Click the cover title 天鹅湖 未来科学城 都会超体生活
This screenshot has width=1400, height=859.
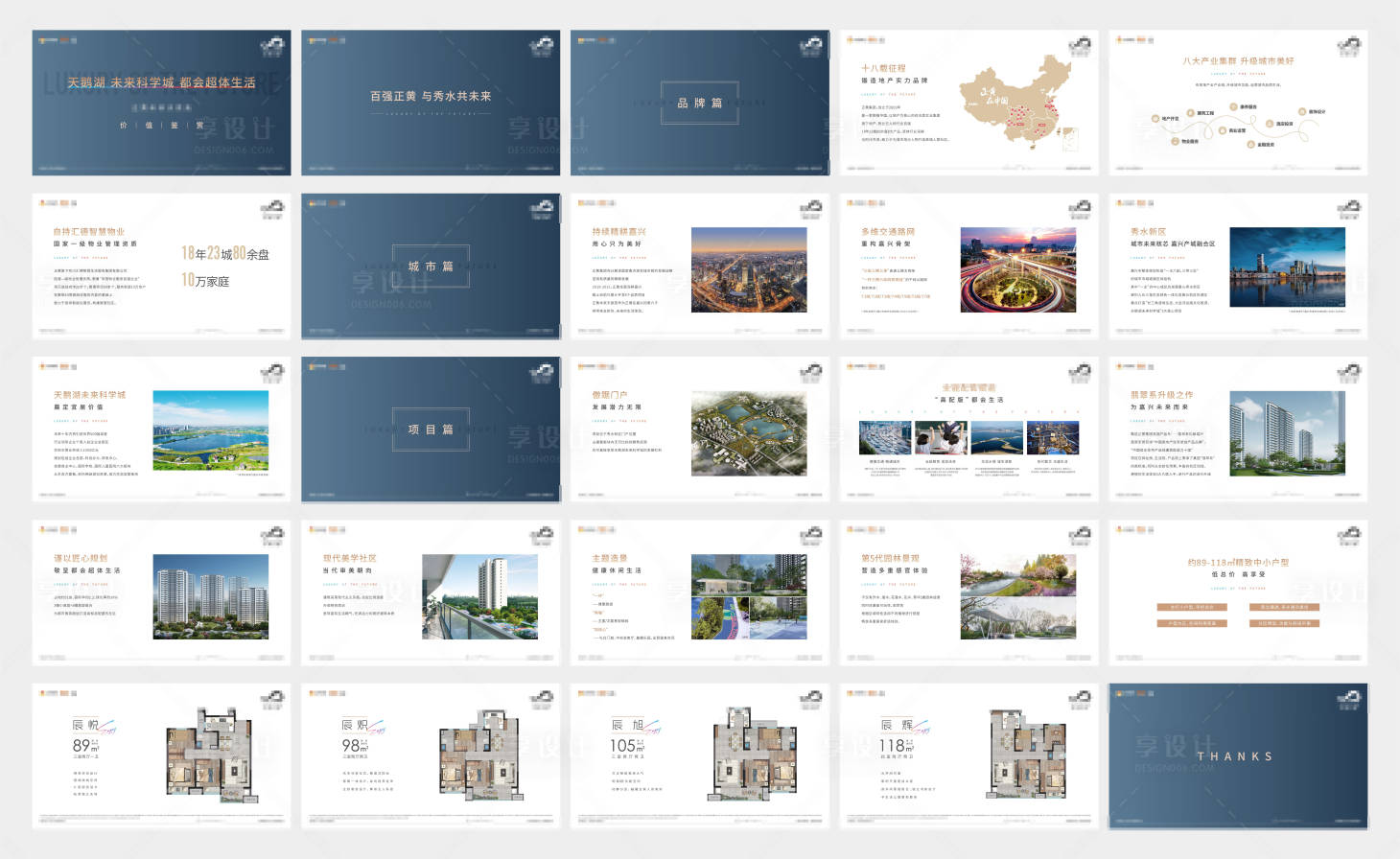point(161,83)
